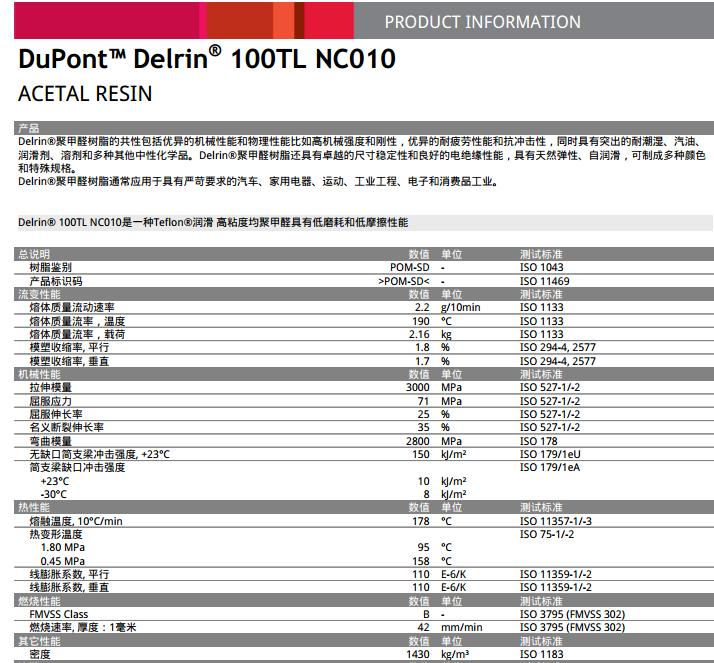Viewport: 714px width, 663px height.
Task: Select the 1430 density value
Action: click(418, 654)
